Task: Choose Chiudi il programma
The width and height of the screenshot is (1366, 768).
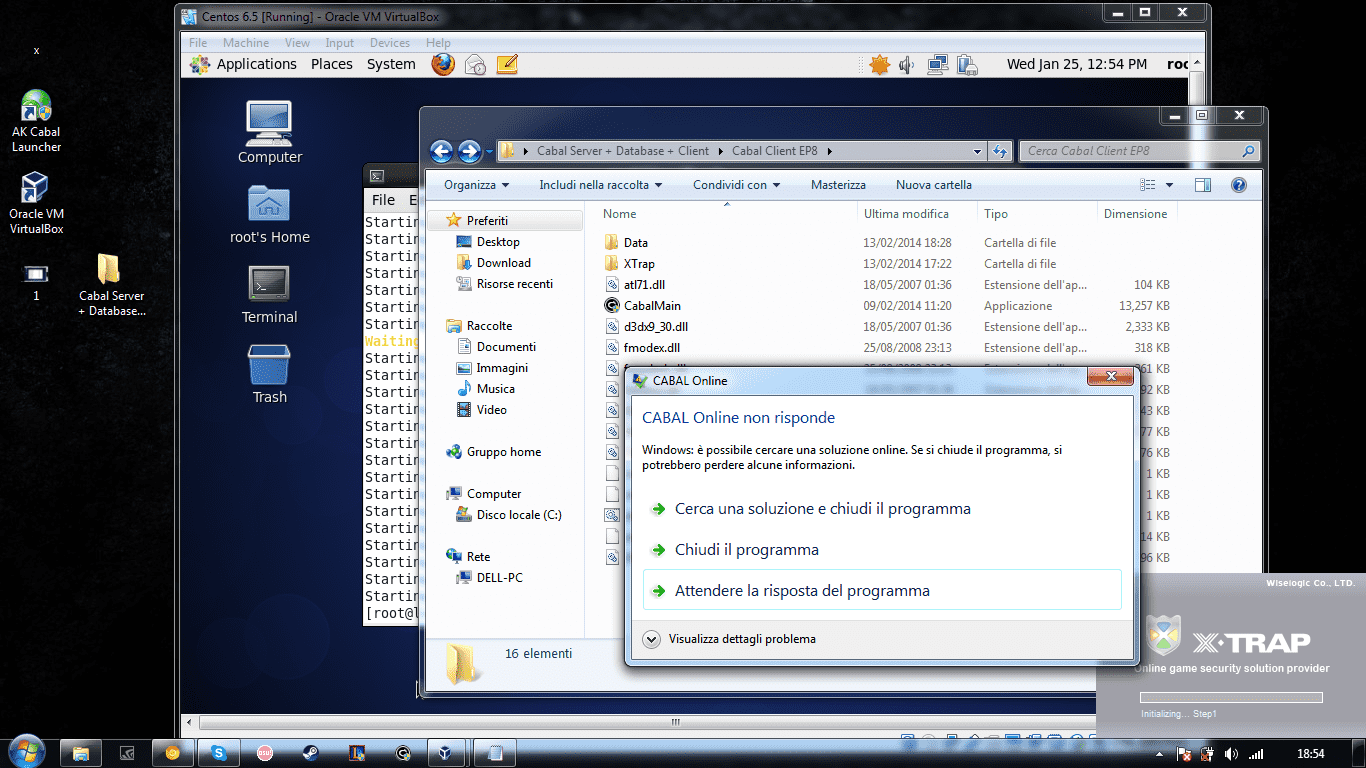Action: tap(882, 550)
